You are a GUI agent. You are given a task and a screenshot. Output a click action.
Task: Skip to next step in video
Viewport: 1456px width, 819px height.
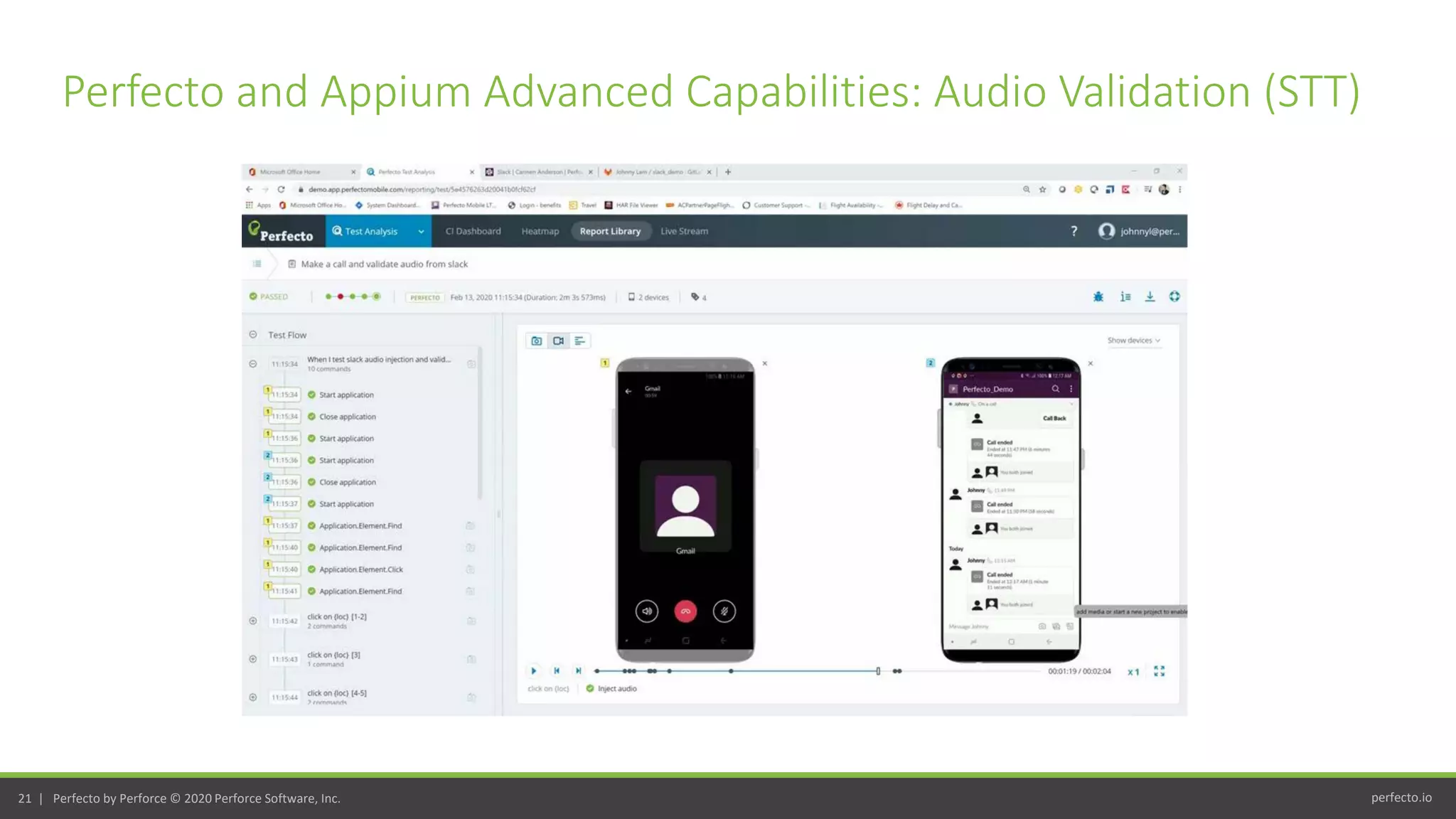pyautogui.click(x=579, y=671)
